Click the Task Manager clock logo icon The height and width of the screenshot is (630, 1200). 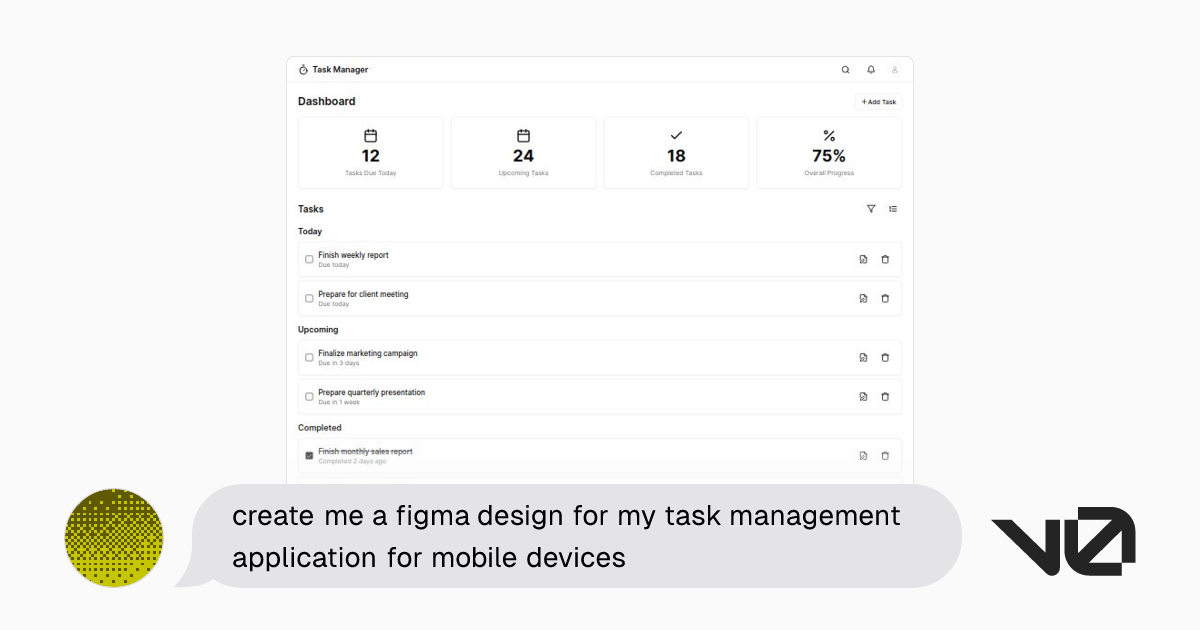304,69
